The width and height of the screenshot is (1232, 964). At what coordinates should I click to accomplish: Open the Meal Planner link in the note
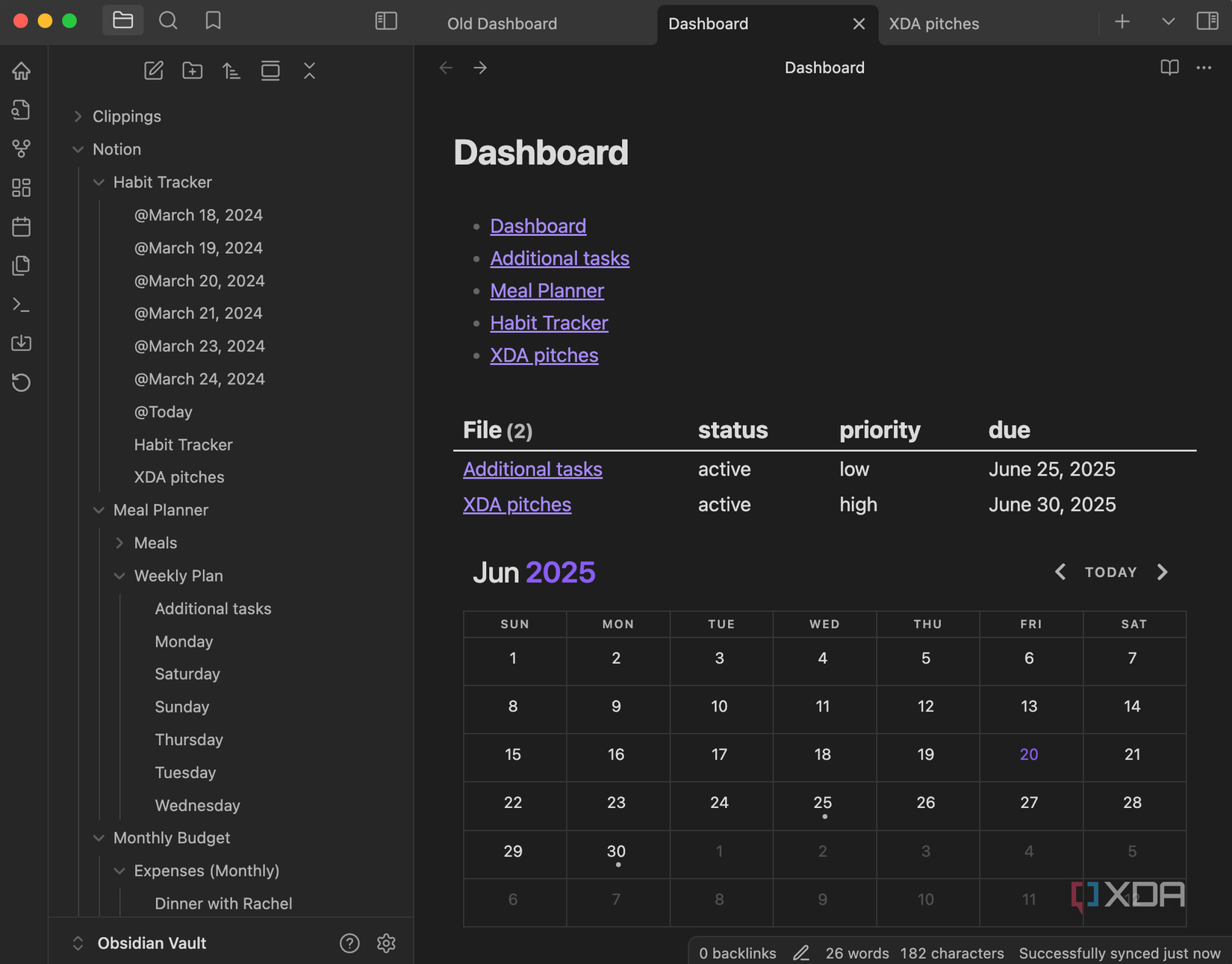547,290
